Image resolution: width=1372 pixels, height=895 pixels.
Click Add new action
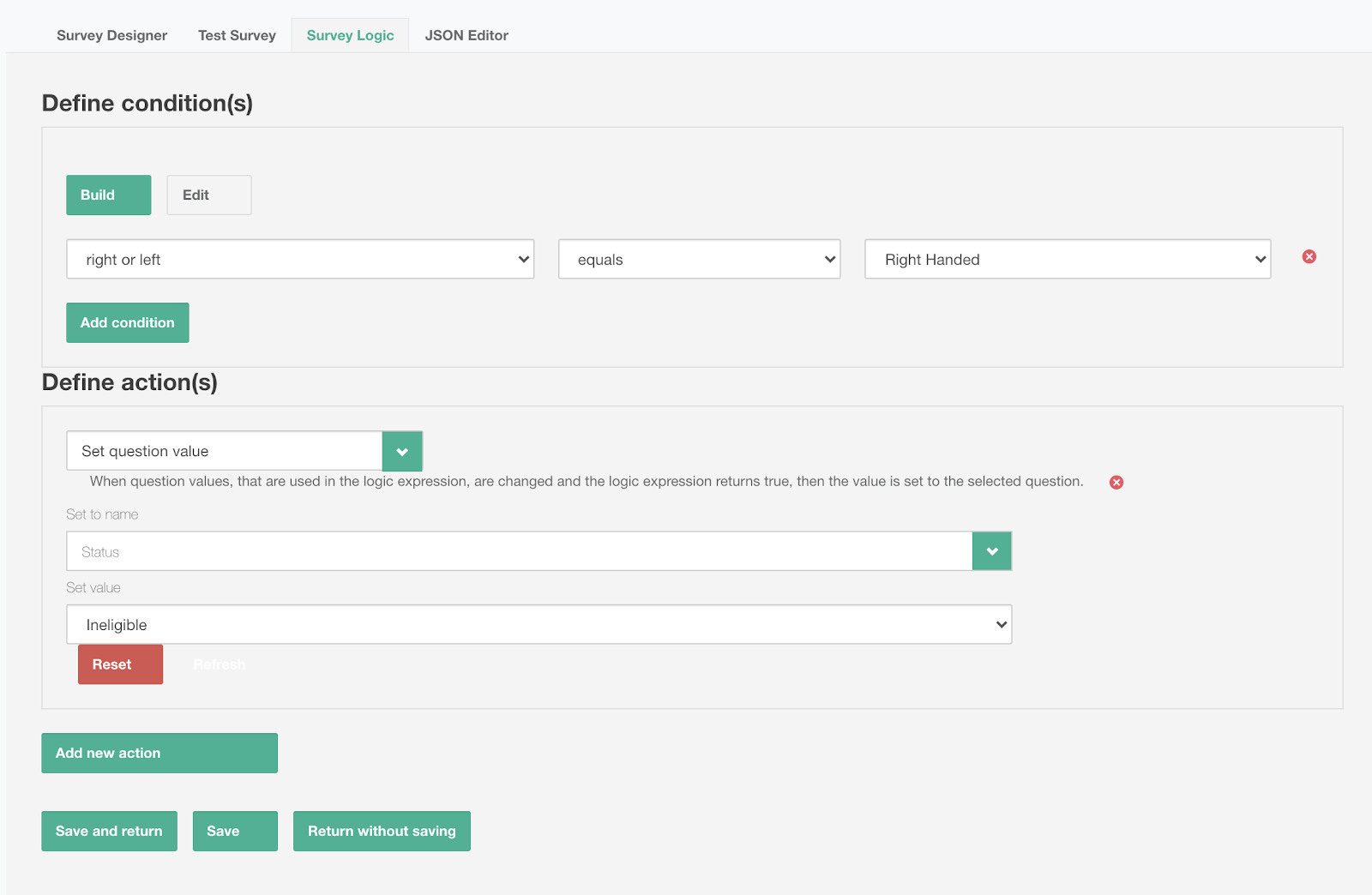click(x=159, y=753)
